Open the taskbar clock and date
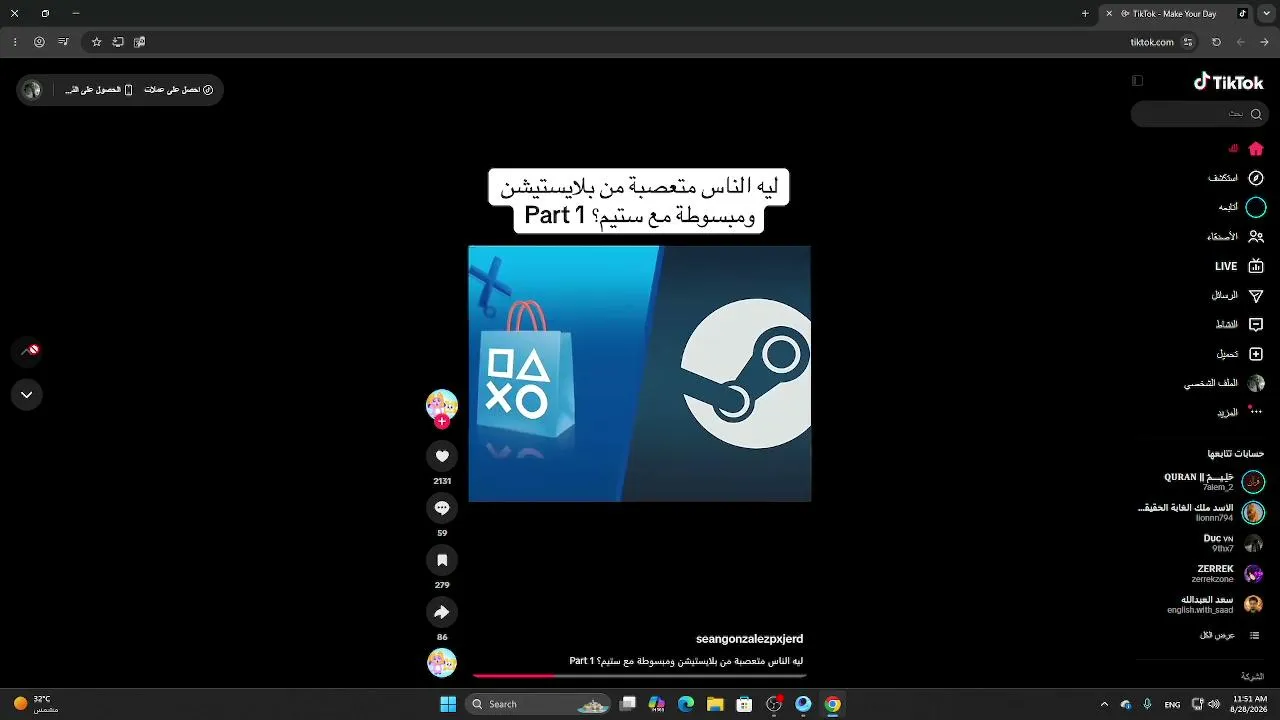 (1250, 704)
